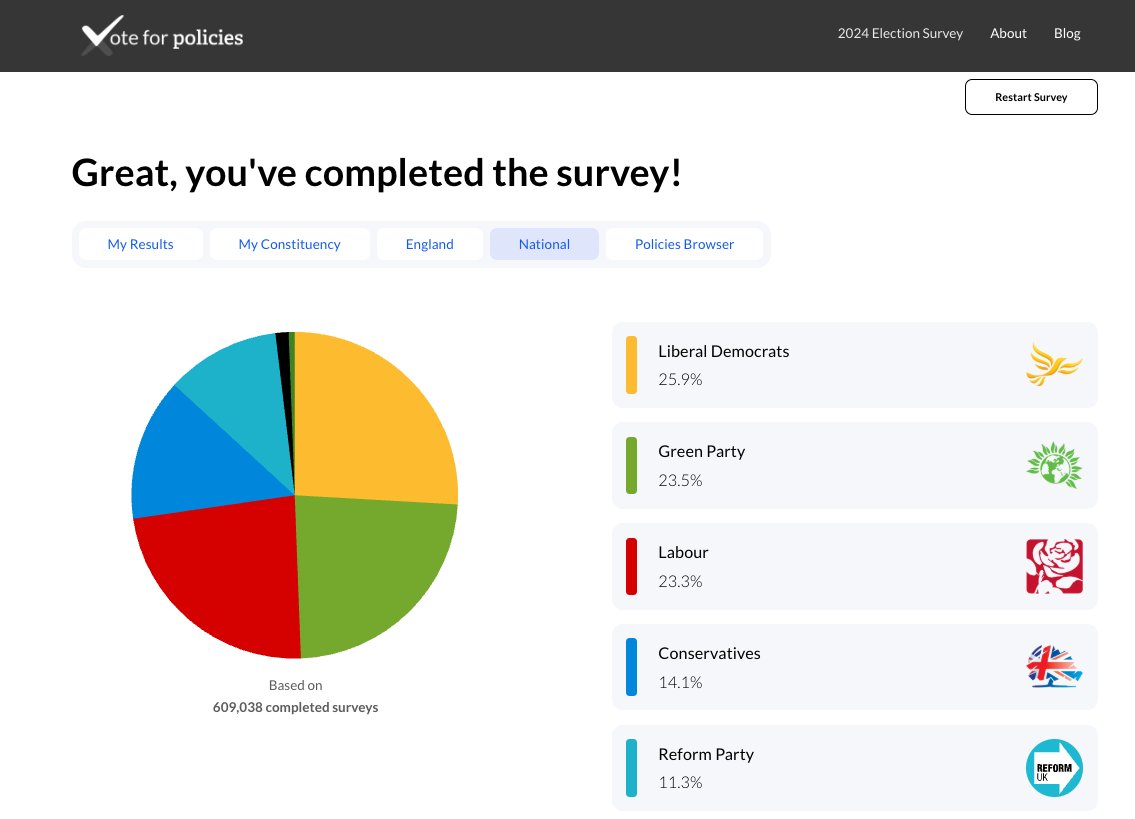Open the Blog link
Viewport: 1135px width, 819px height.
(x=1066, y=33)
